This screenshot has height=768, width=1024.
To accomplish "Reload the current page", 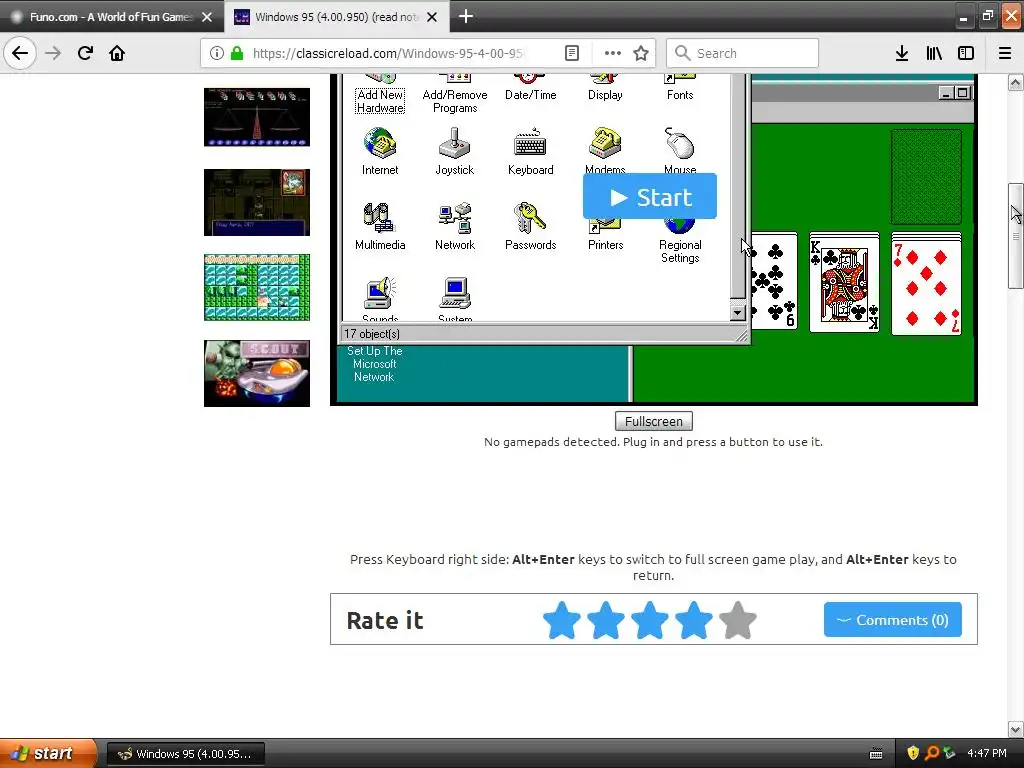I will [x=85, y=53].
